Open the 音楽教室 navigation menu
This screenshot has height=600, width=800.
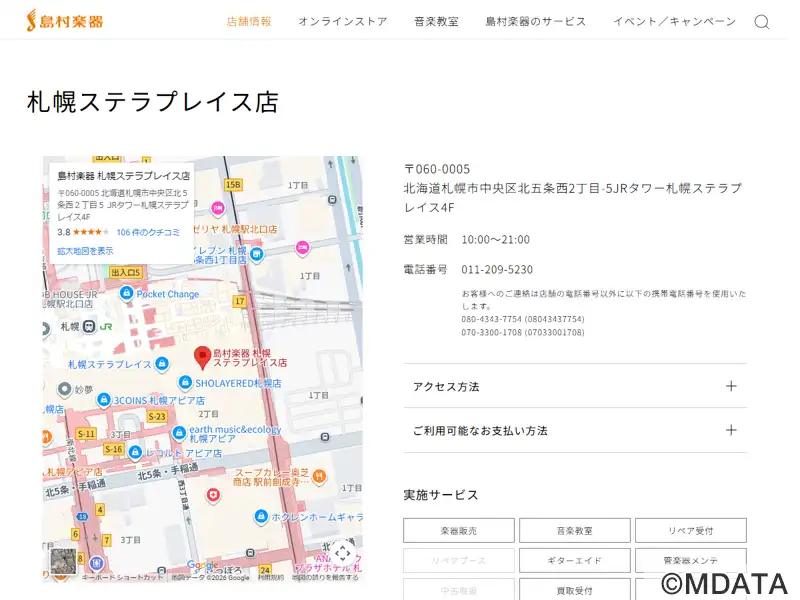pos(436,22)
